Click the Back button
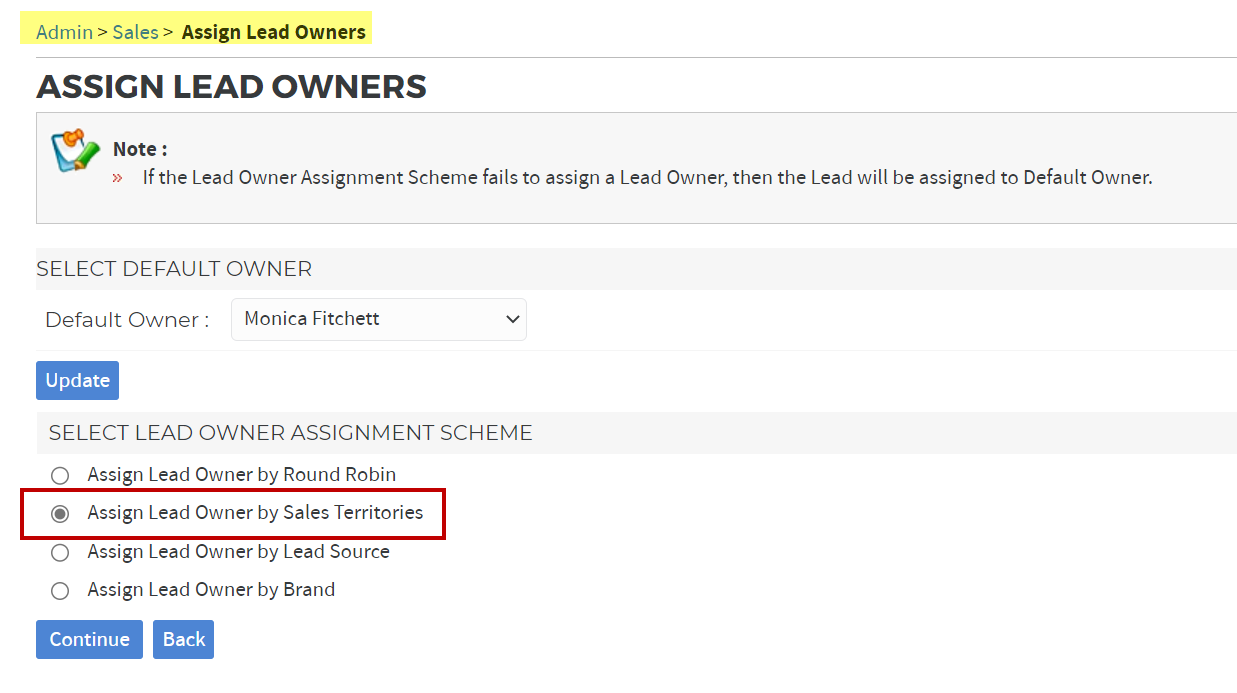The image size is (1237, 693). (x=183, y=639)
